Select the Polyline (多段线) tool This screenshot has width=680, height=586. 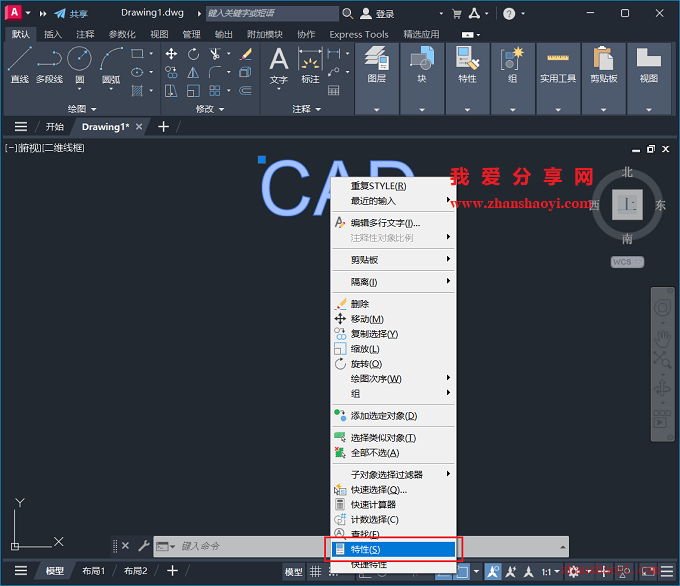pos(49,65)
